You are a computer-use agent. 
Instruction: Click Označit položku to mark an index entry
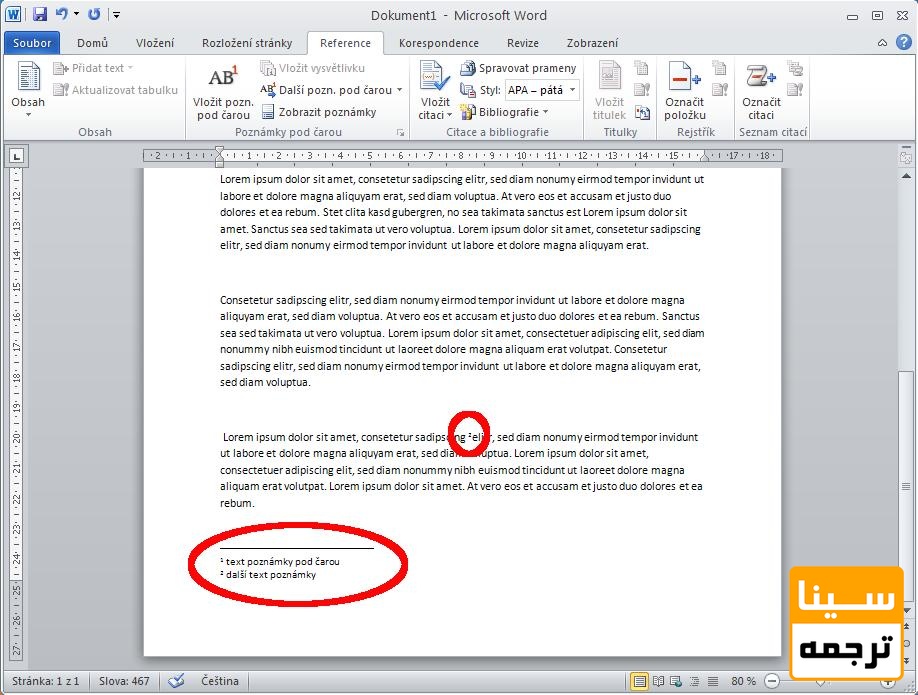[x=684, y=91]
